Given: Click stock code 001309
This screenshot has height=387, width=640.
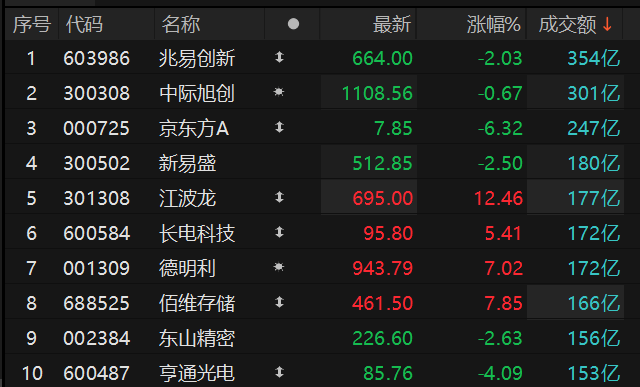Looking at the screenshot, I should pyautogui.click(x=97, y=269).
